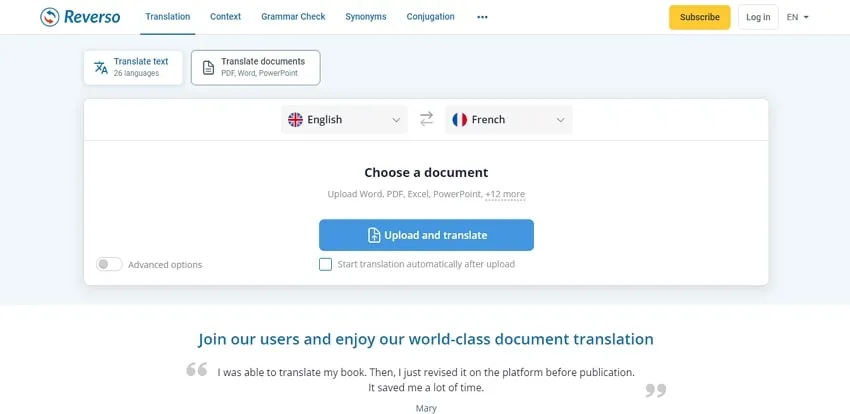Toggle the Advanced options switch

pyautogui.click(x=109, y=264)
